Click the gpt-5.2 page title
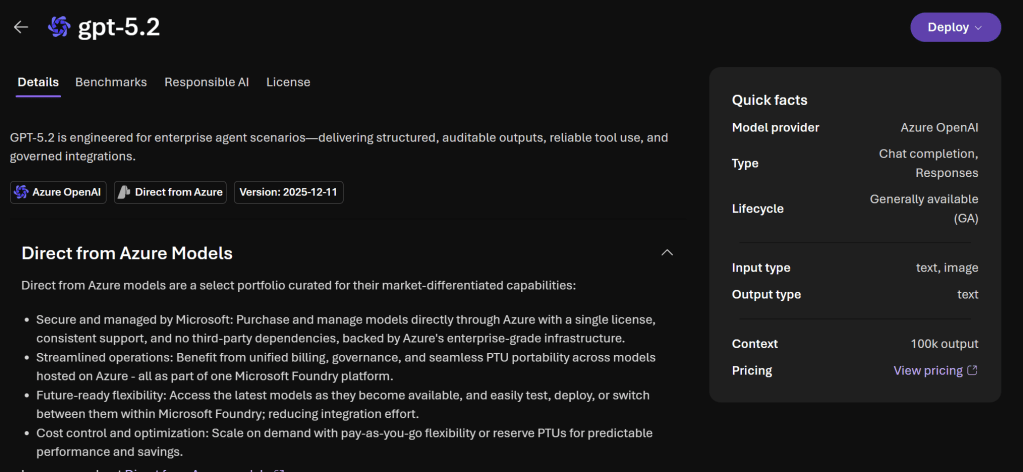The image size is (1023, 472). (x=119, y=27)
